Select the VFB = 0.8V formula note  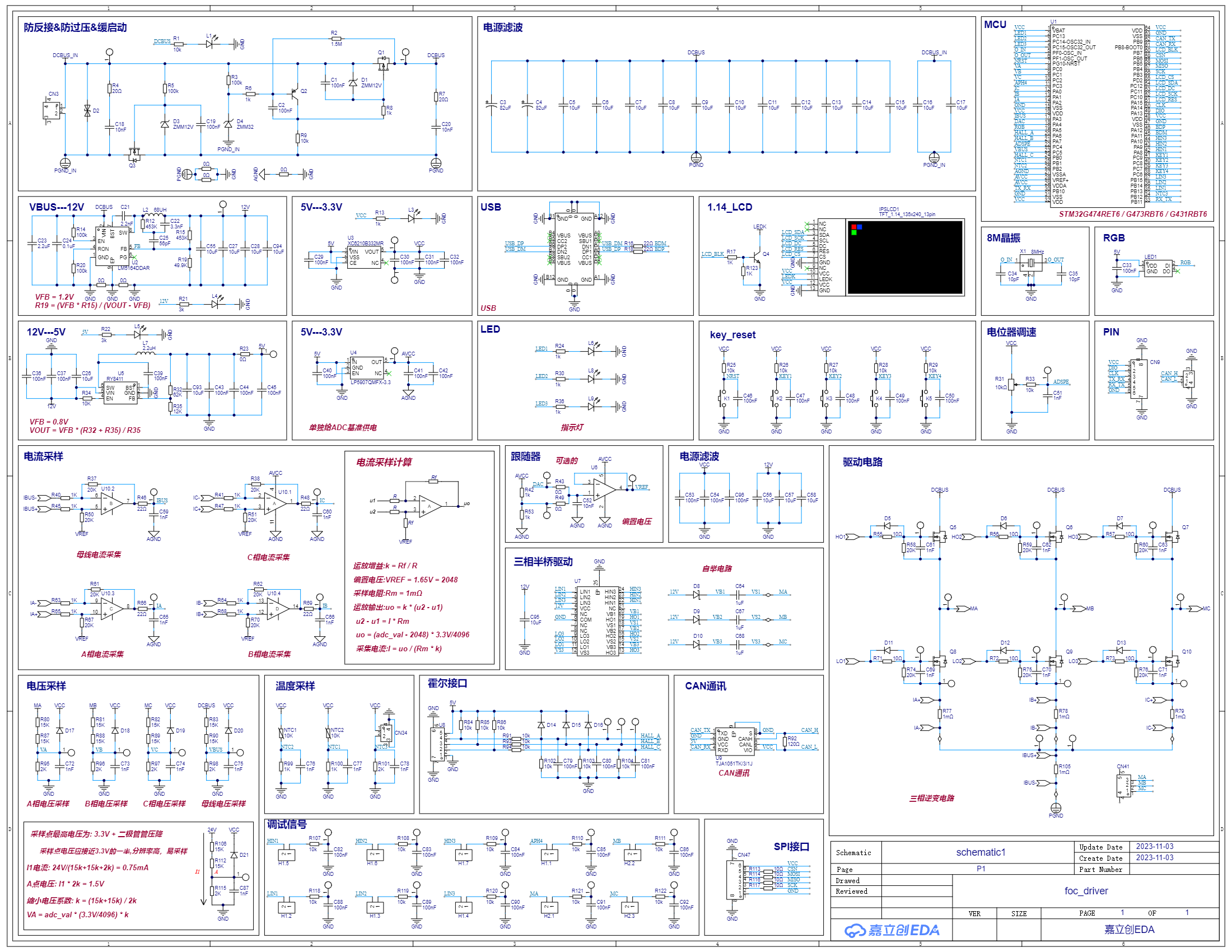point(49,422)
